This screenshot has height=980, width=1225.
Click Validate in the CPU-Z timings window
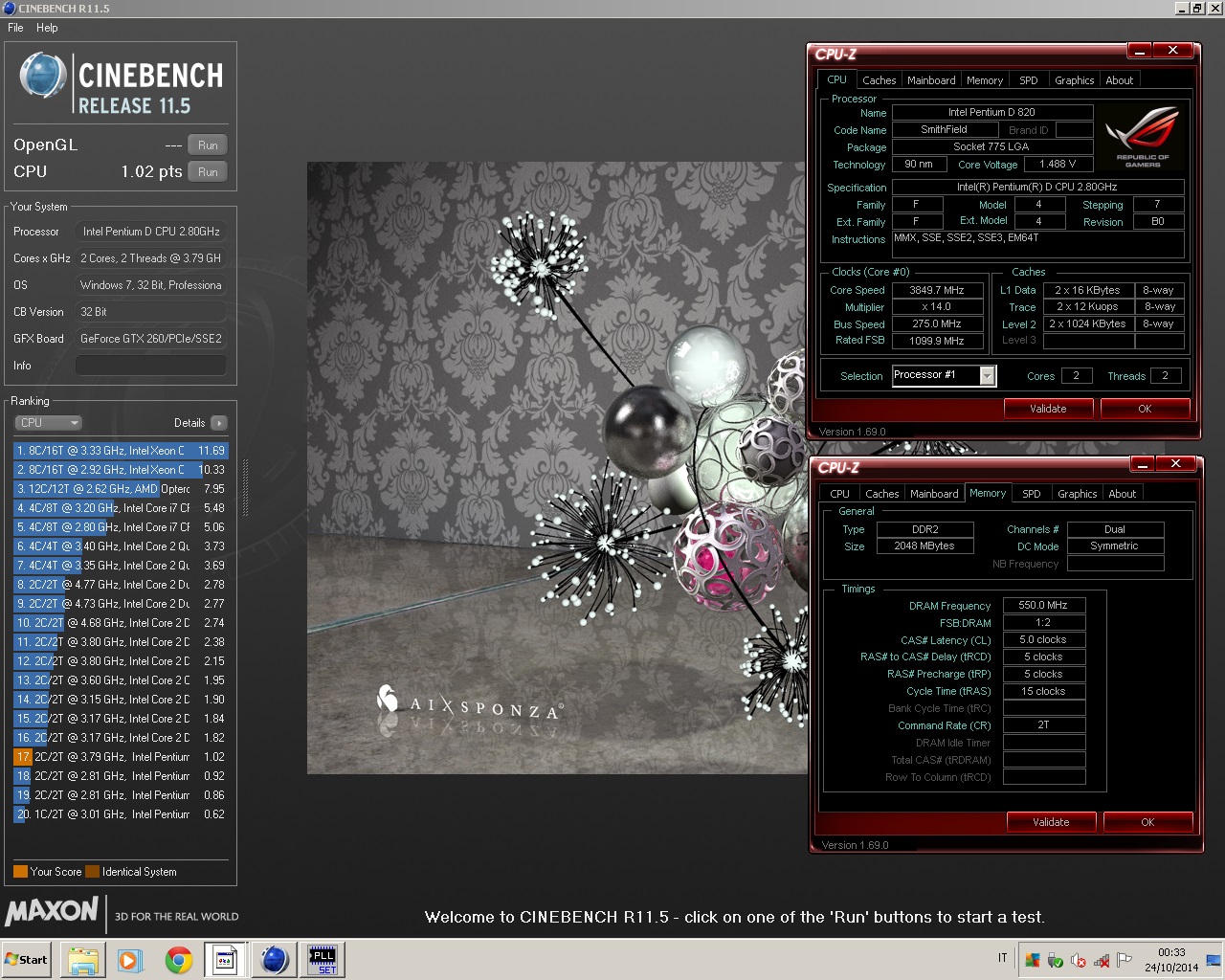pyautogui.click(x=1051, y=822)
